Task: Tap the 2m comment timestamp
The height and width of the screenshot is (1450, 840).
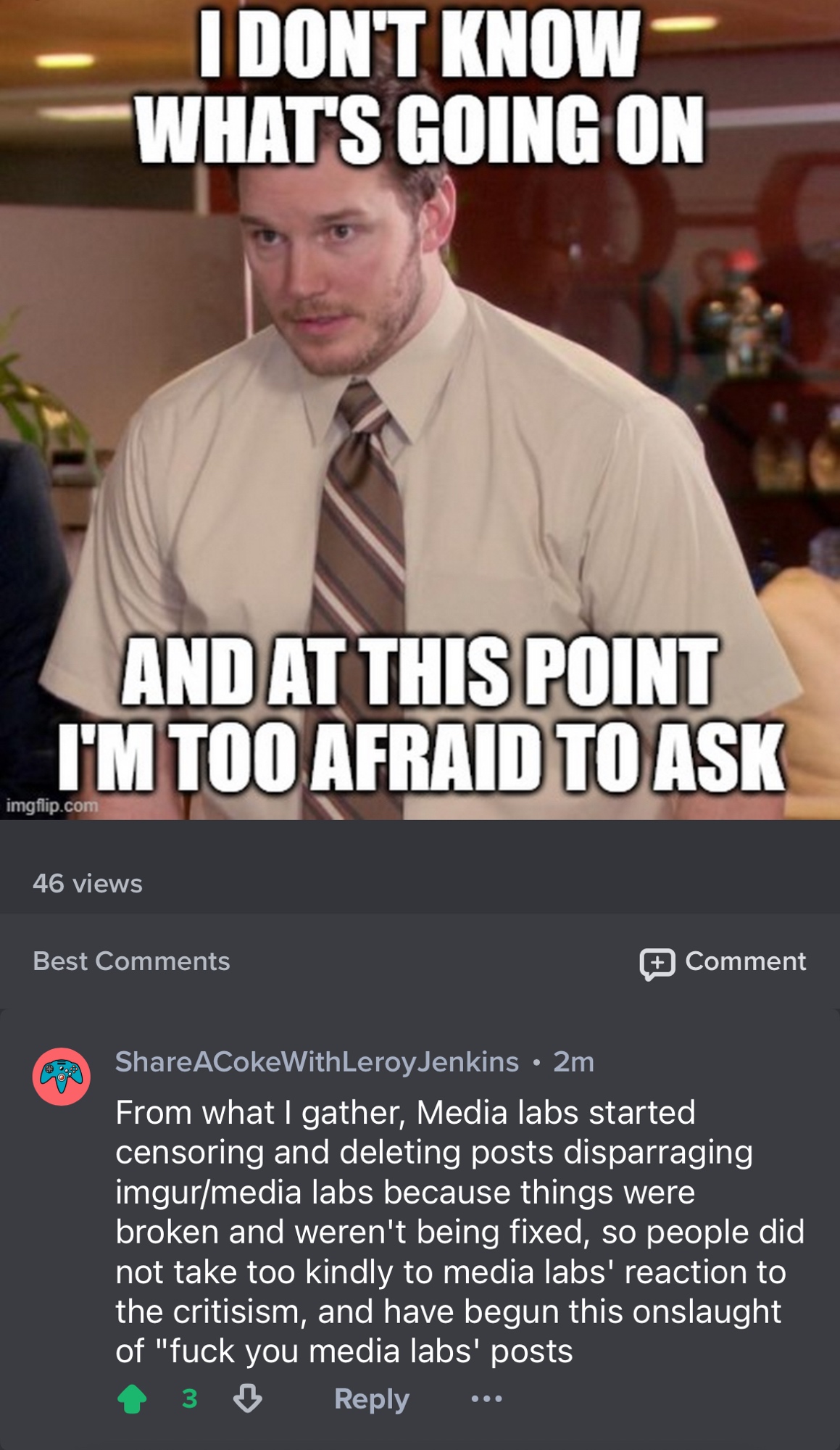Action: tap(573, 1061)
